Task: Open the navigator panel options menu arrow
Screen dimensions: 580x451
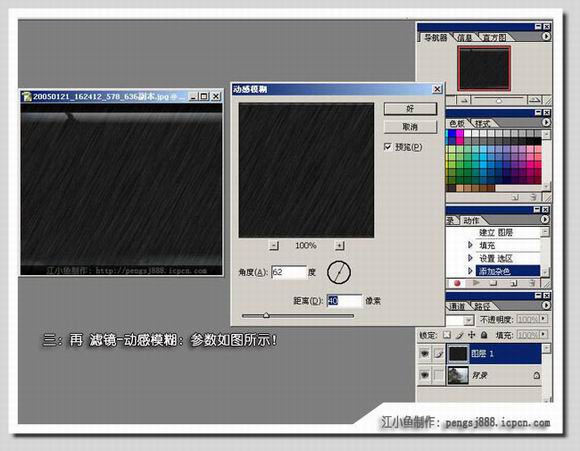Action: coord(546,36)
